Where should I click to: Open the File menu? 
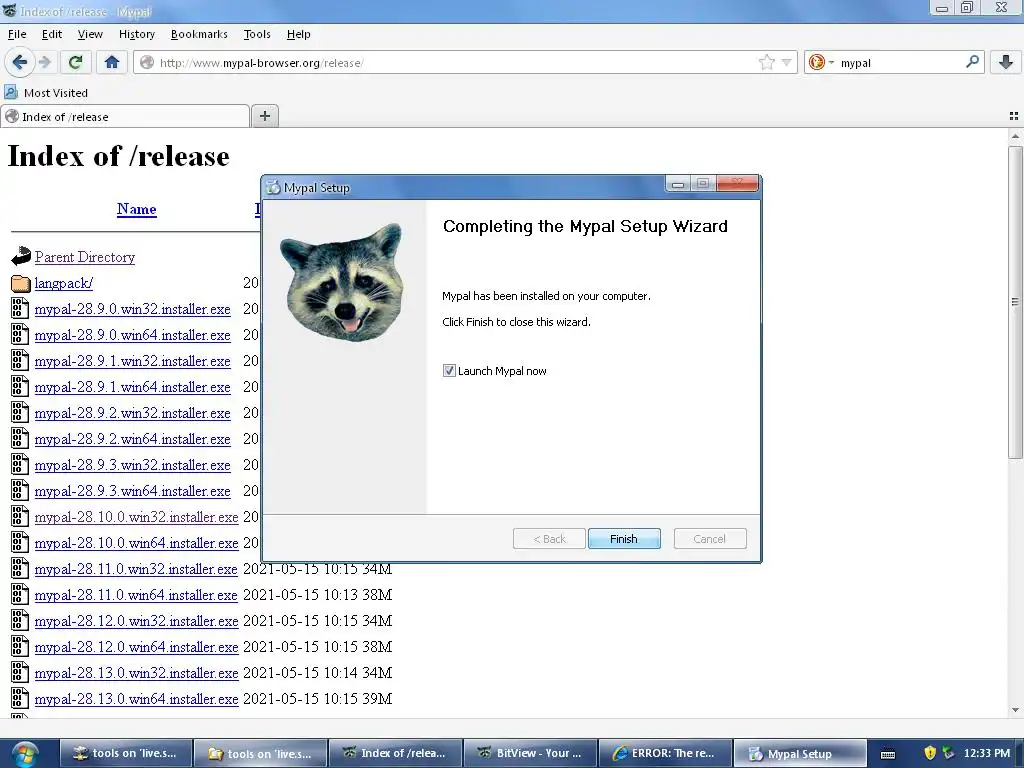coord(17,34)
